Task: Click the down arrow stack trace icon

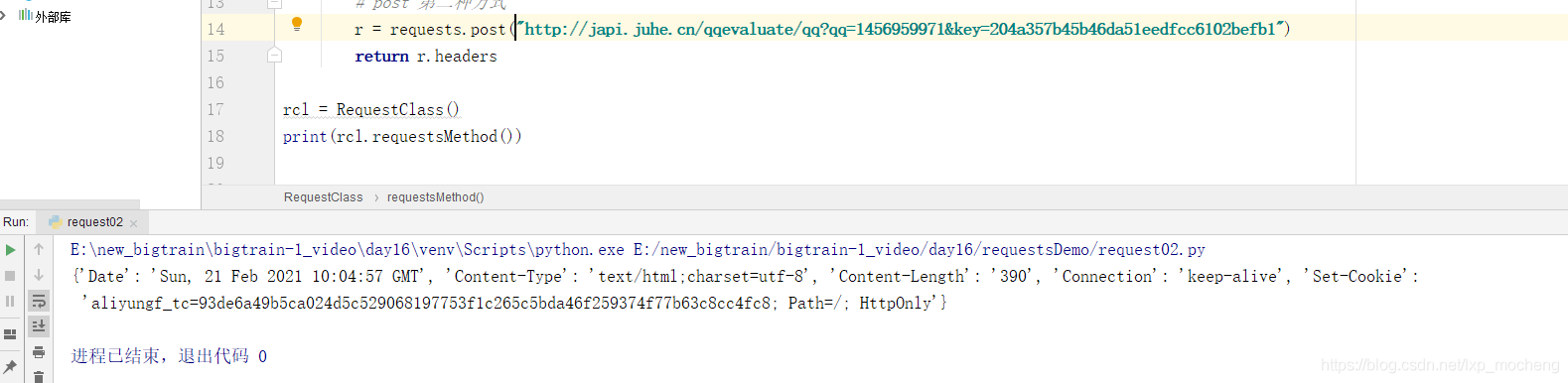Action: (39, 275)
